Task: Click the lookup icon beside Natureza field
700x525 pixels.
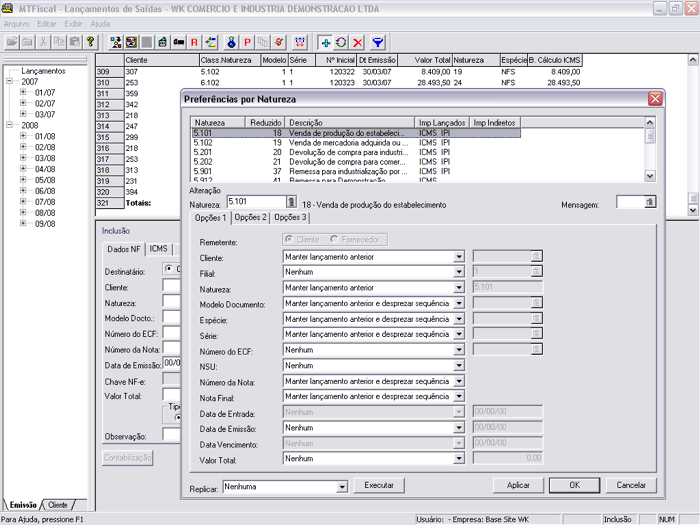Action: tap(291, 203)
